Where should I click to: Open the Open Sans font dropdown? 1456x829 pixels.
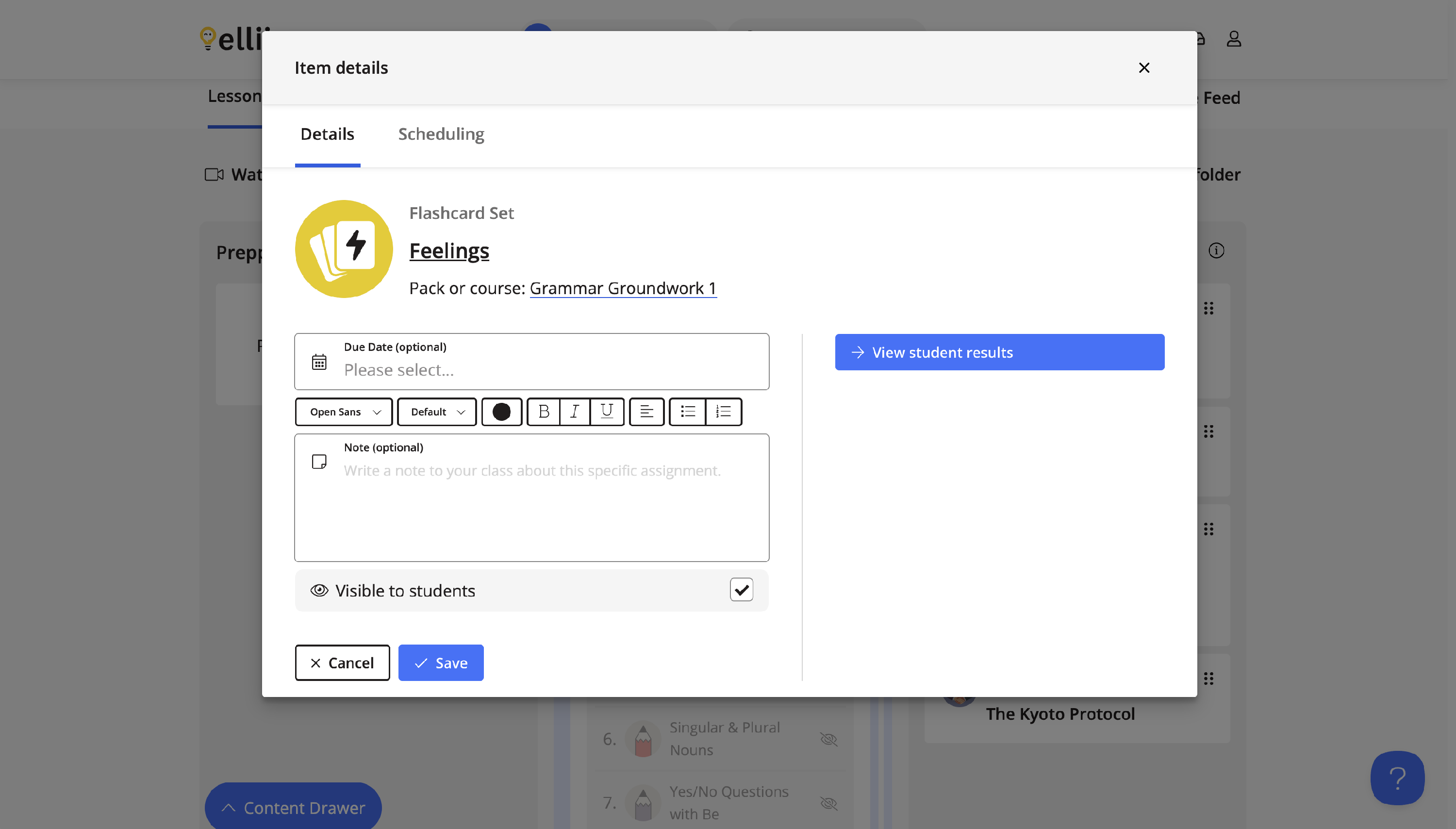(344, 411)
